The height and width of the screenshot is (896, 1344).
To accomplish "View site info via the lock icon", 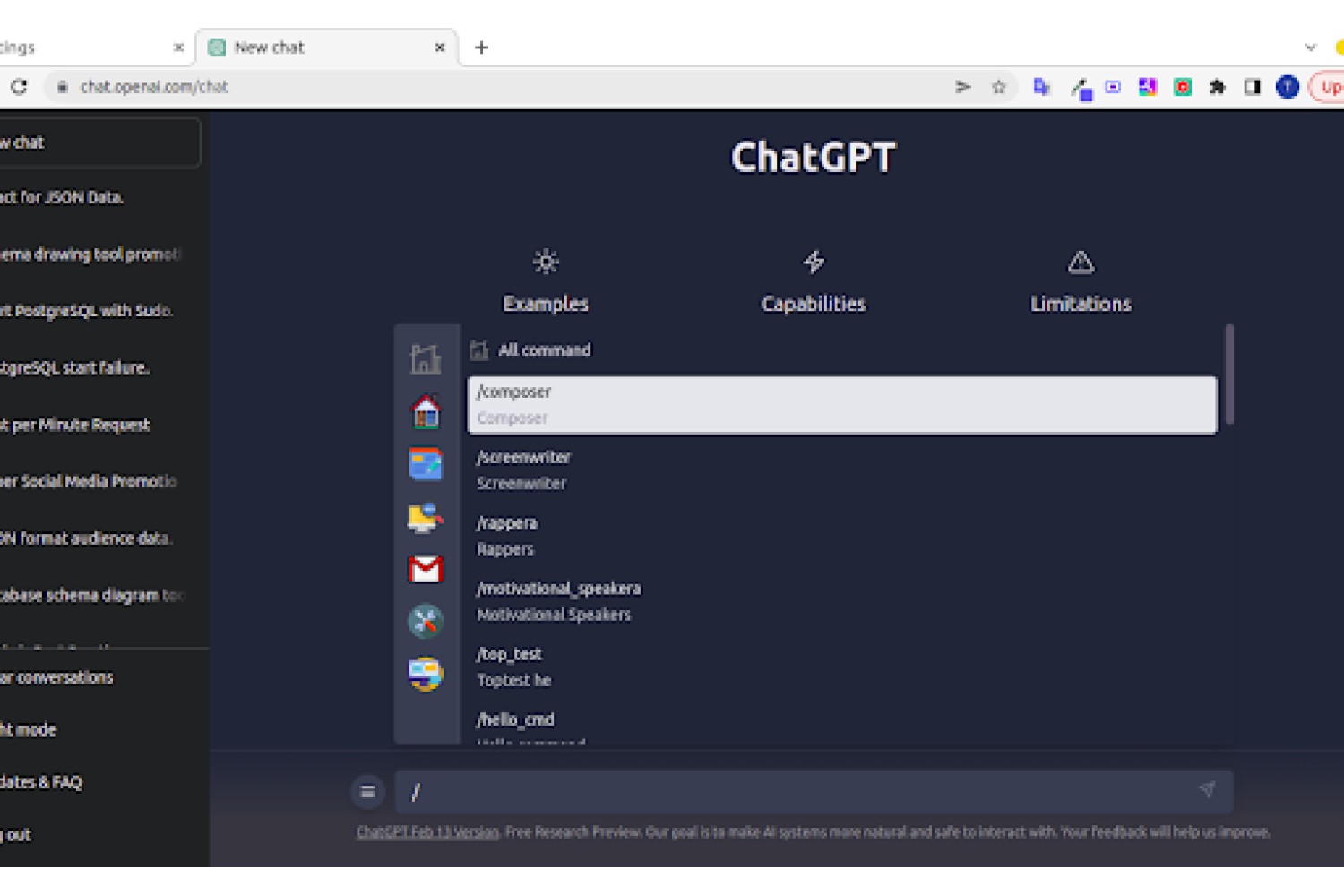I will pos(62,87).
